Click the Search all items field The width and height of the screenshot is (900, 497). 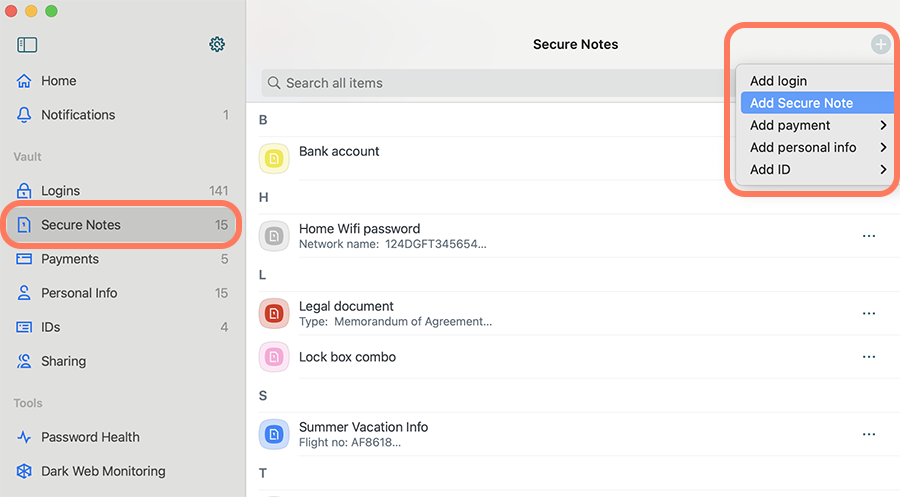[494, 83]
